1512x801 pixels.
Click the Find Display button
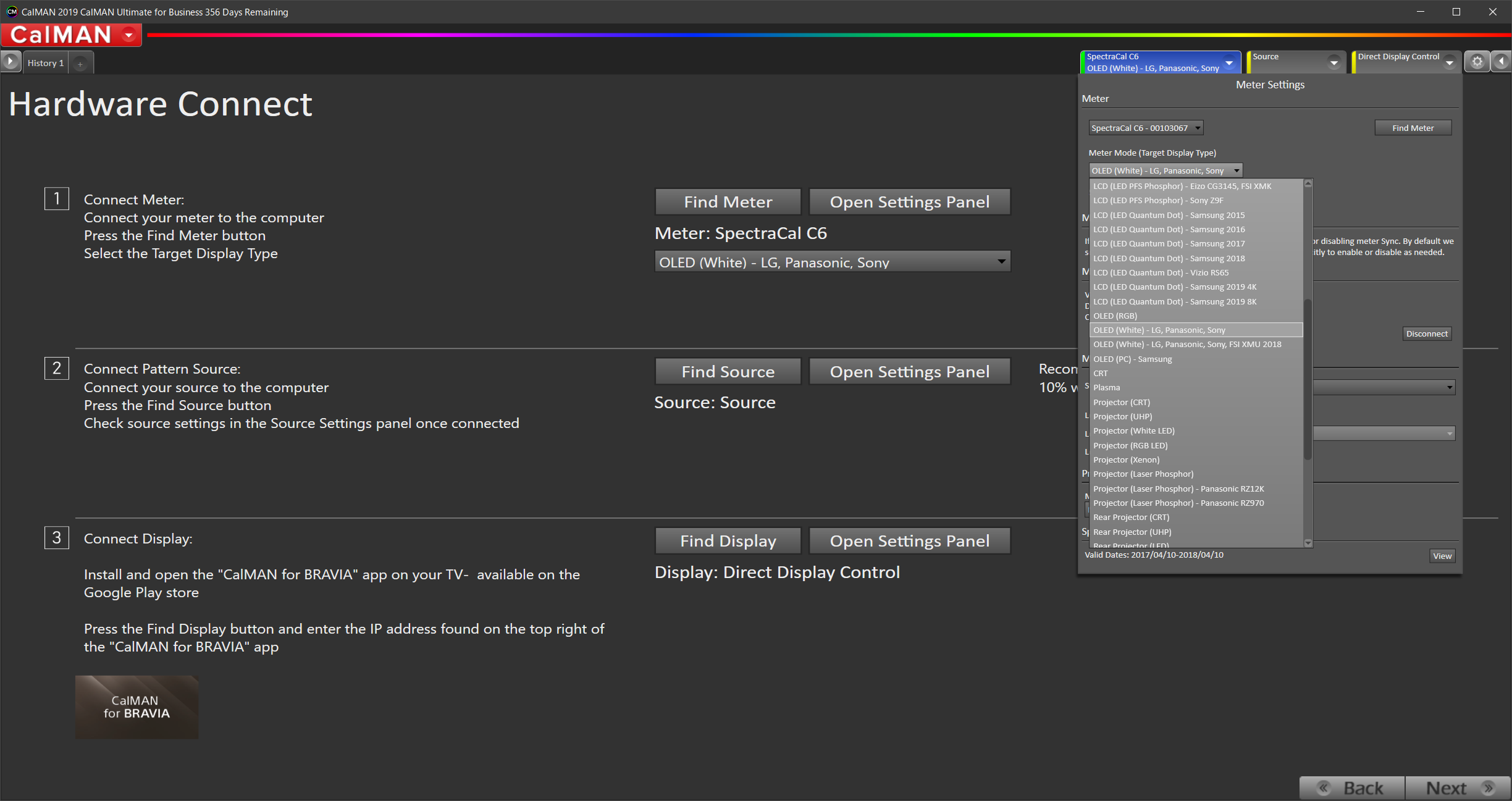pyautogui.click(x=728, y=541)
